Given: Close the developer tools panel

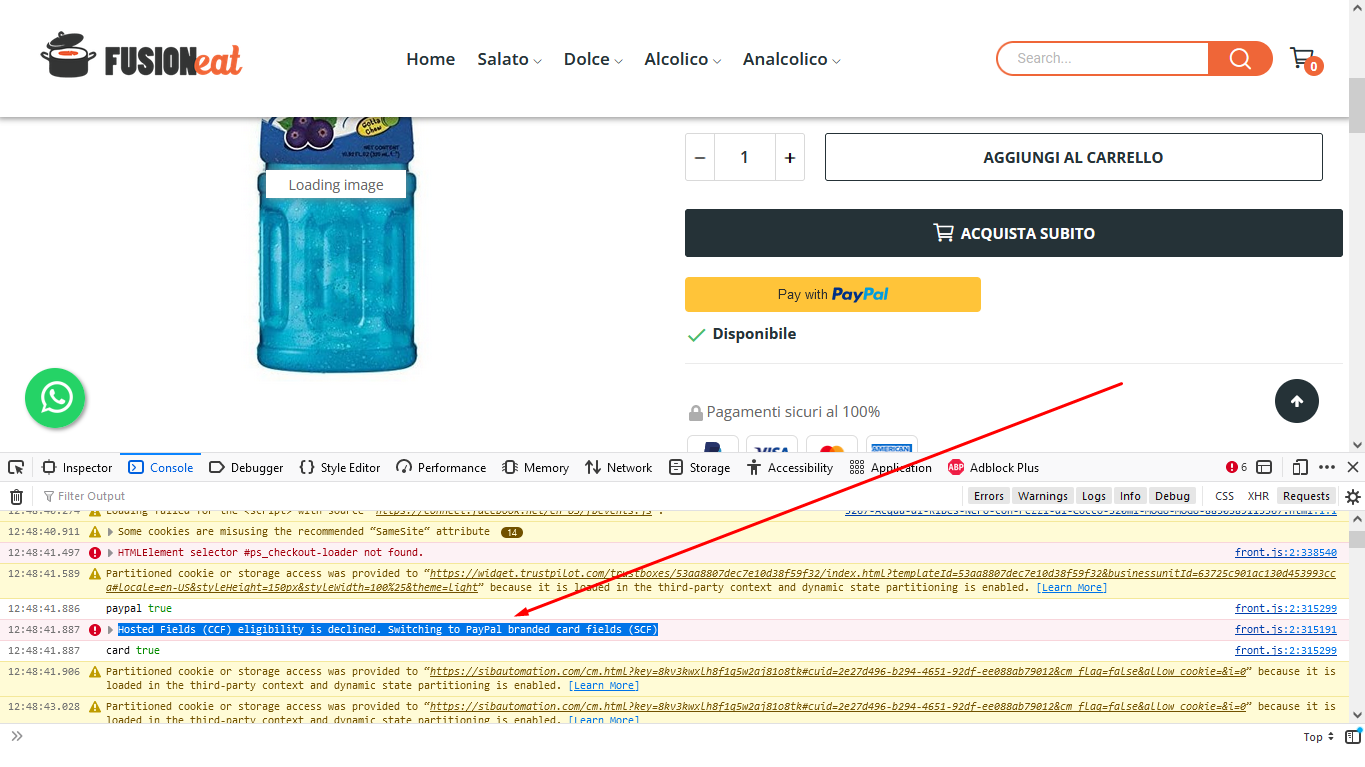Looking at the screenshot, I should (x=1353, y=467).
